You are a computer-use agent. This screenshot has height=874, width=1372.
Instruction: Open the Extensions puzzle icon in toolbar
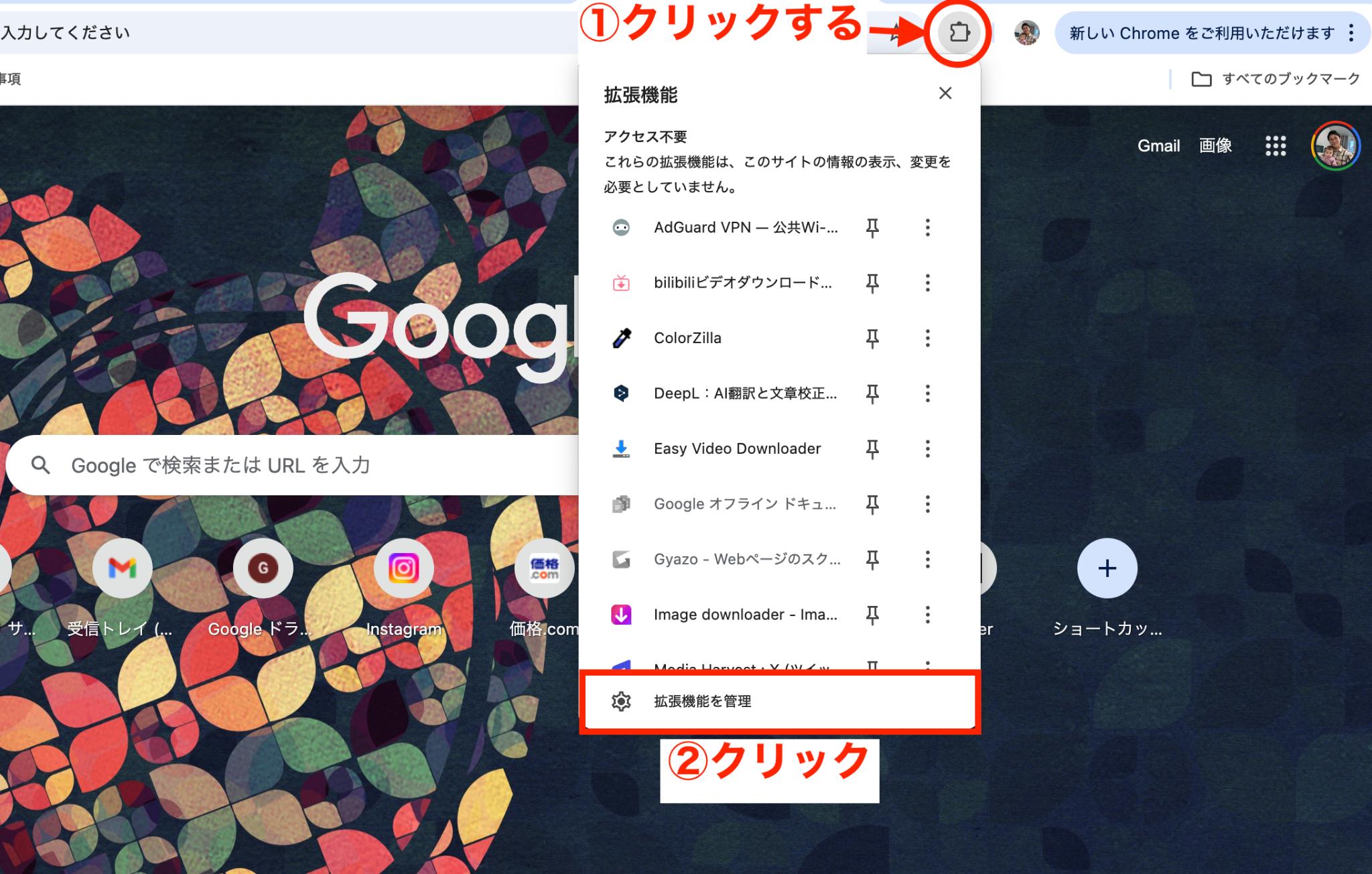(959, 32)
